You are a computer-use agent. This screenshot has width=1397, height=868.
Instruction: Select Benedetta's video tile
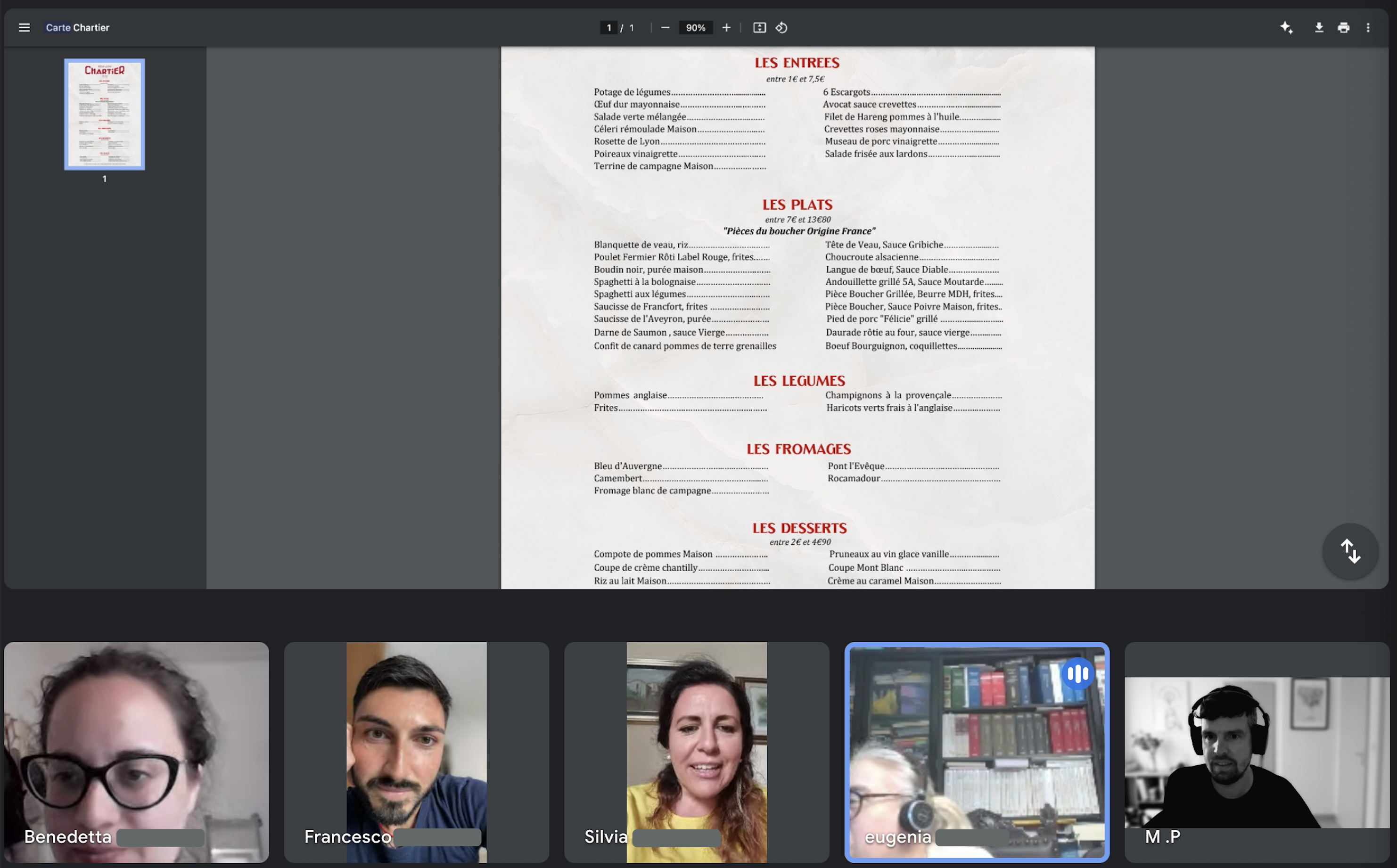(x=136, y=752)
